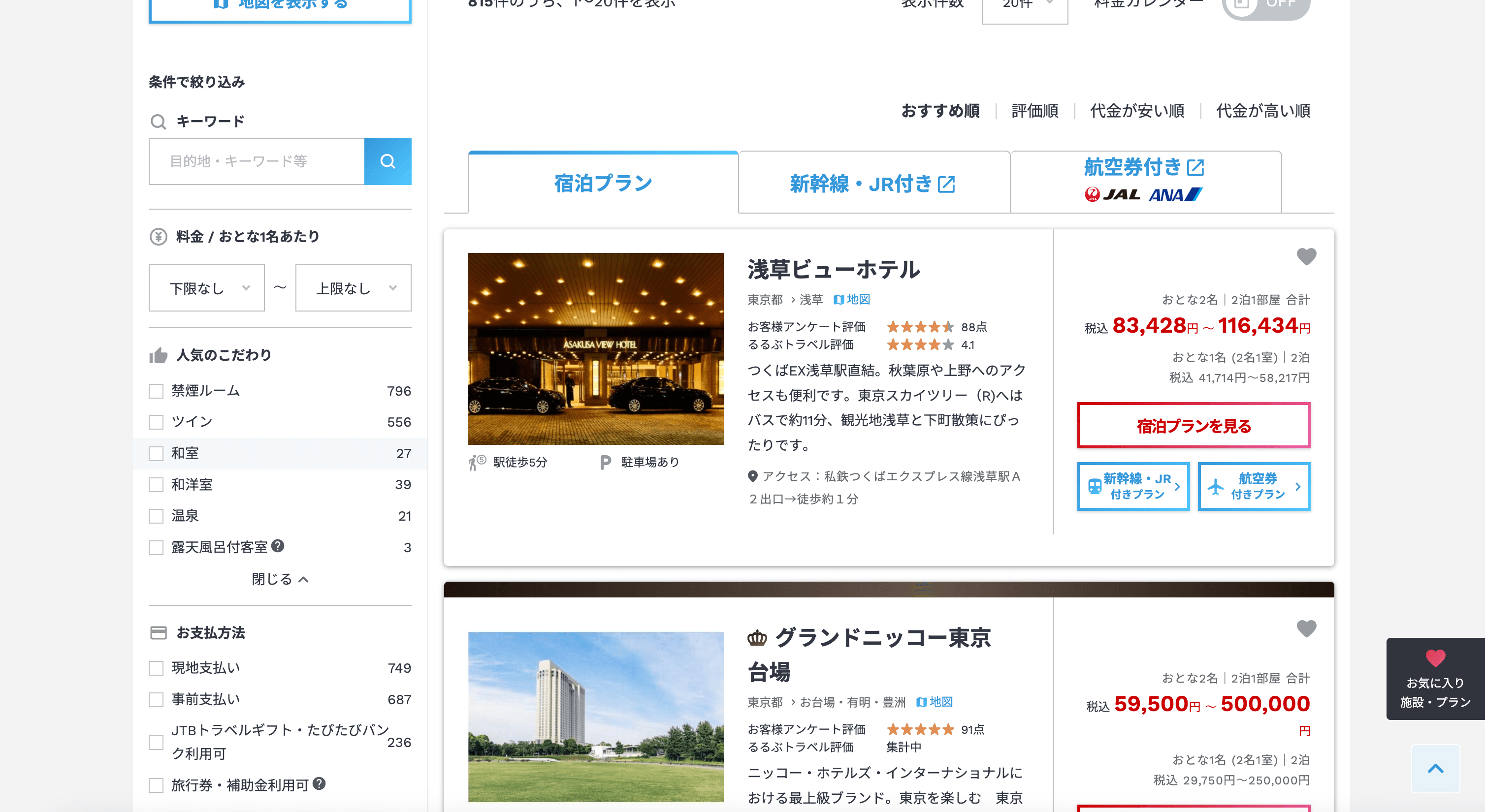This screenshot has height=812, width=1485.
Task: Click the 宿泊プランを見る button
Action: coord(1194,426)
